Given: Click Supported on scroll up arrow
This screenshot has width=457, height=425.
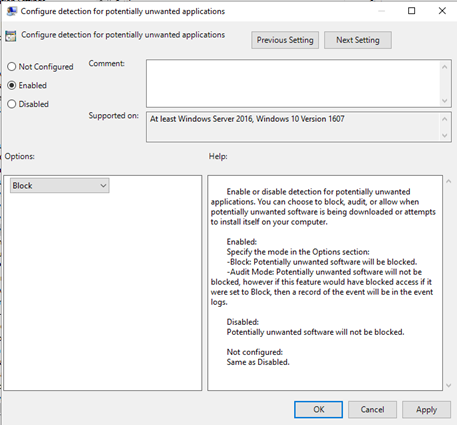Looking at the screenshot, I should pyautogui.click(x=444, y=119).
